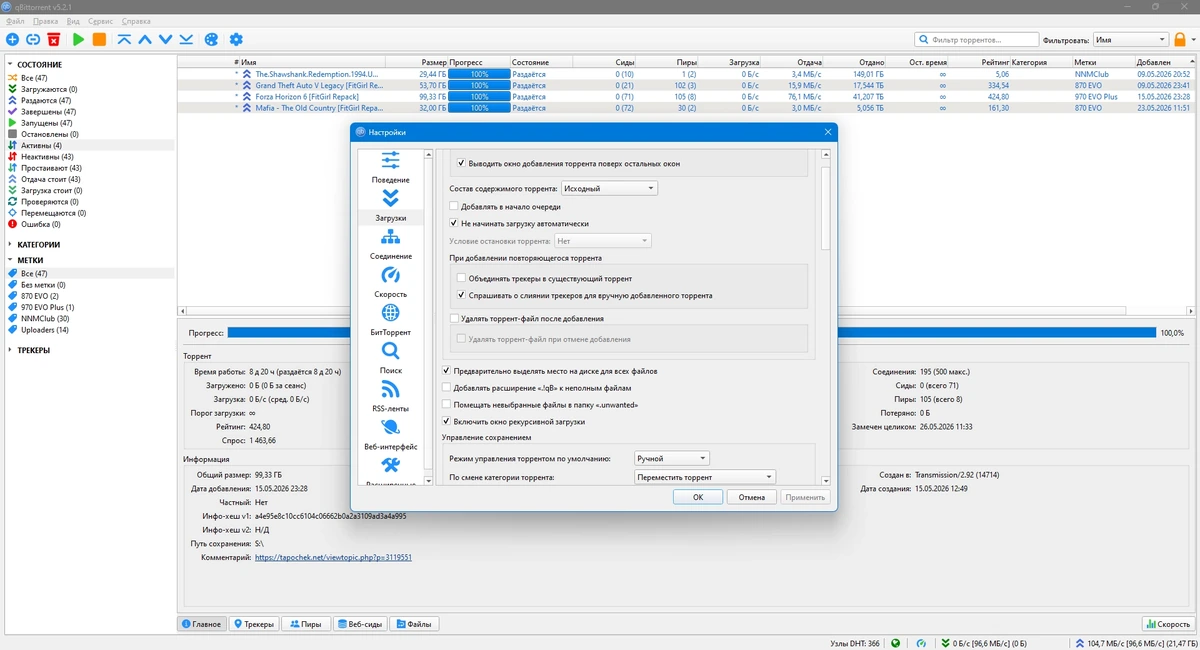Click the move to top of queue icon
The image size is (1200, 650).
coord(124,39)
